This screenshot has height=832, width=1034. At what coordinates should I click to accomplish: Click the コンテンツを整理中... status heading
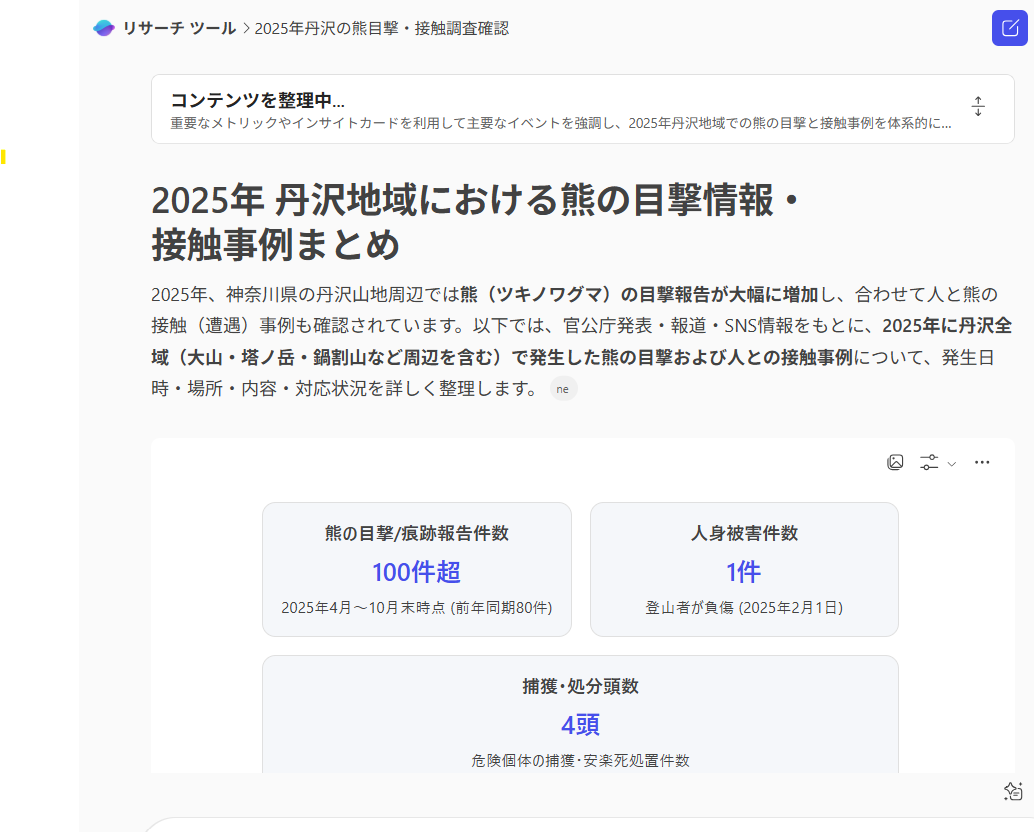[x=257, y=100]
